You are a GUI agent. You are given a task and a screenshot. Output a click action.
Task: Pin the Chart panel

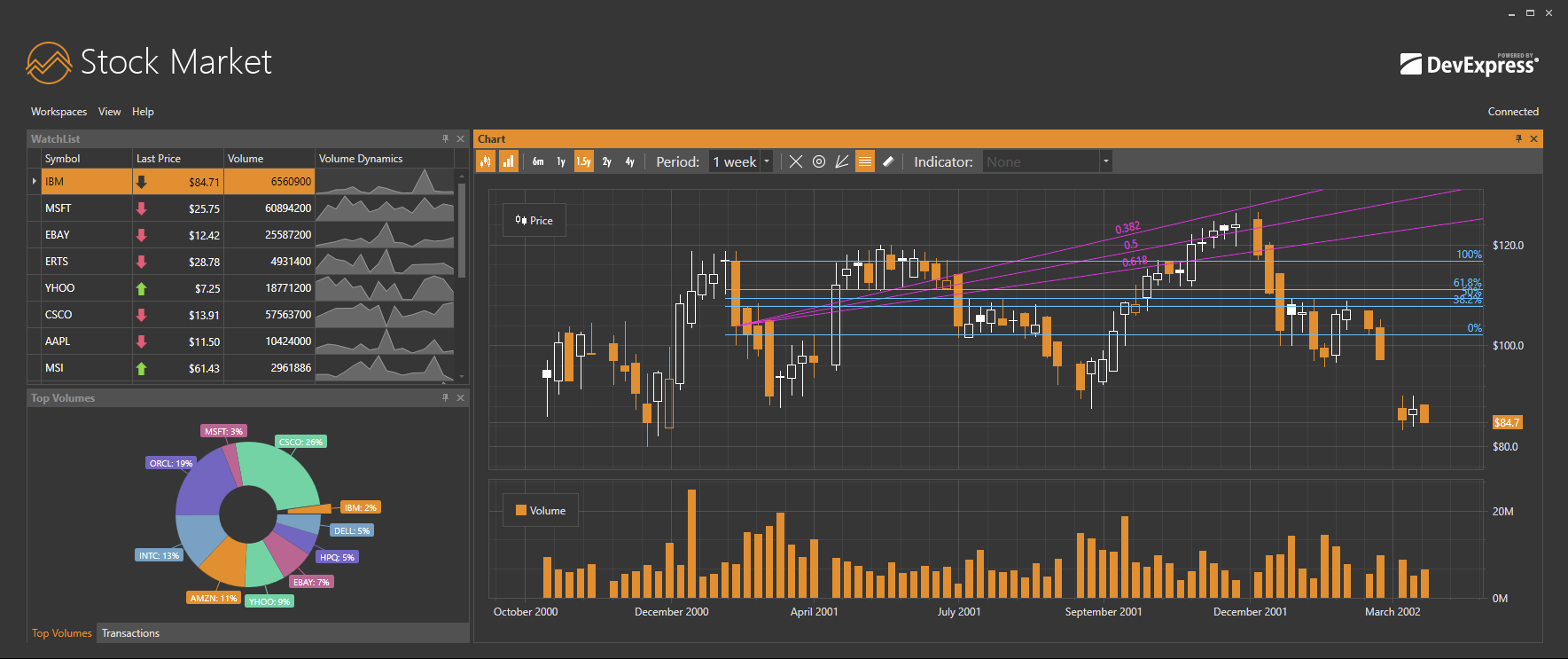point(1518,139)
